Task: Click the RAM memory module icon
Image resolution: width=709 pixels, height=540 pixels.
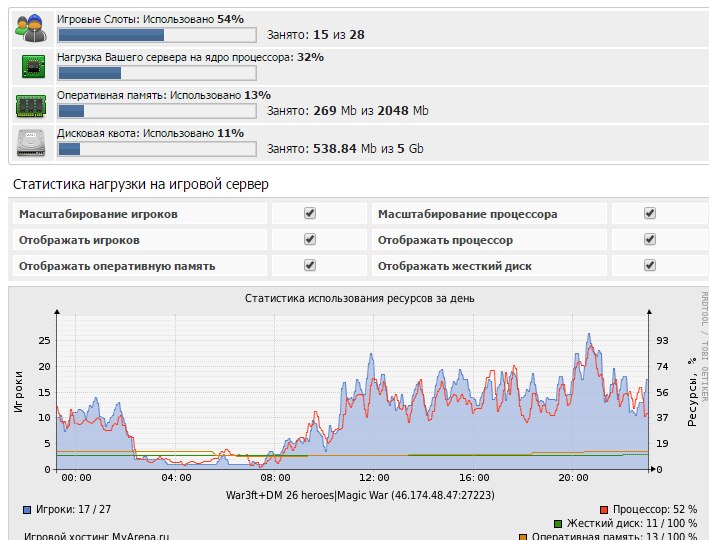Action: click(29, 104)
